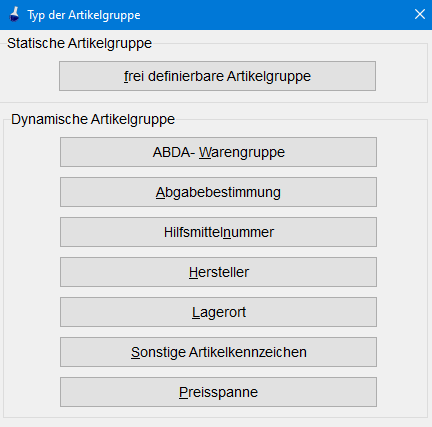Select the ABDA- Warengruppe option
Screen dimensions: 432x427
click(218, 152)
